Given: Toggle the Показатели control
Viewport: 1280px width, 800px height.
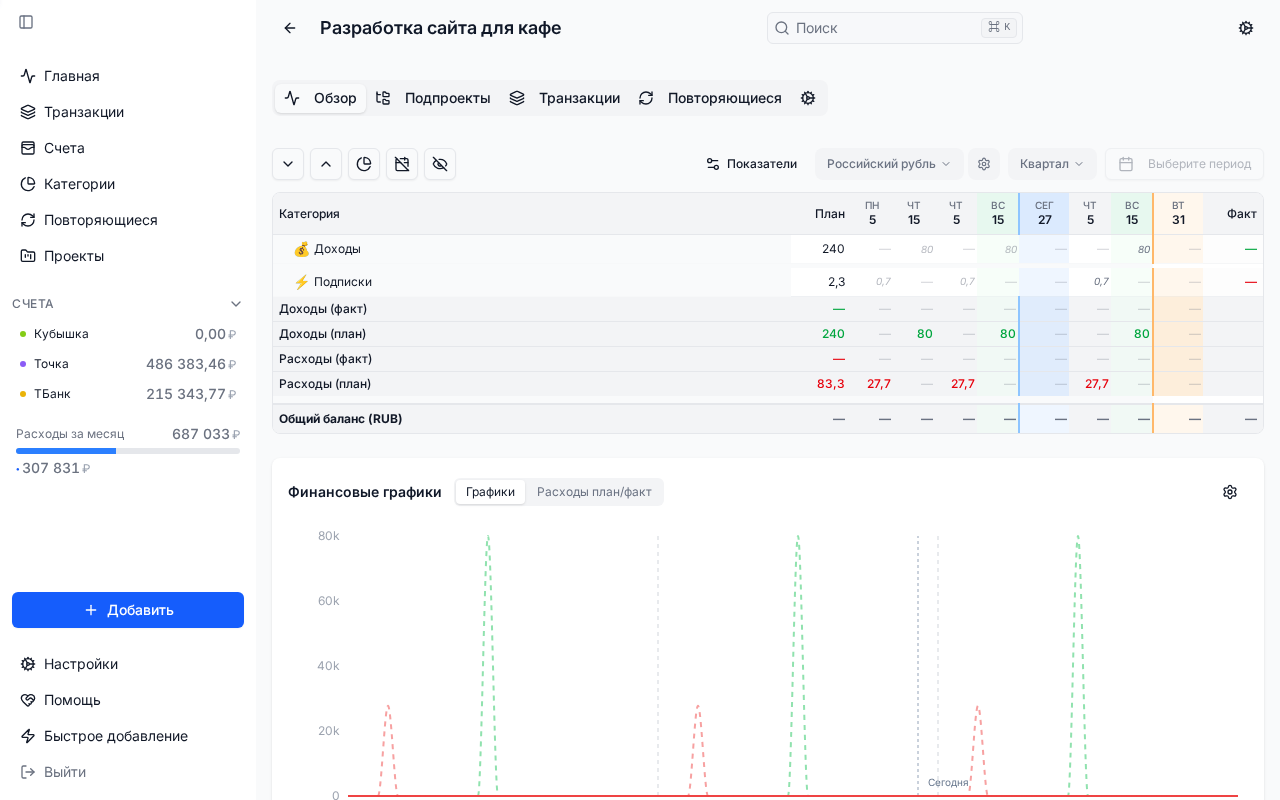Looking at the screenshot, I should (x=751, y=164).
